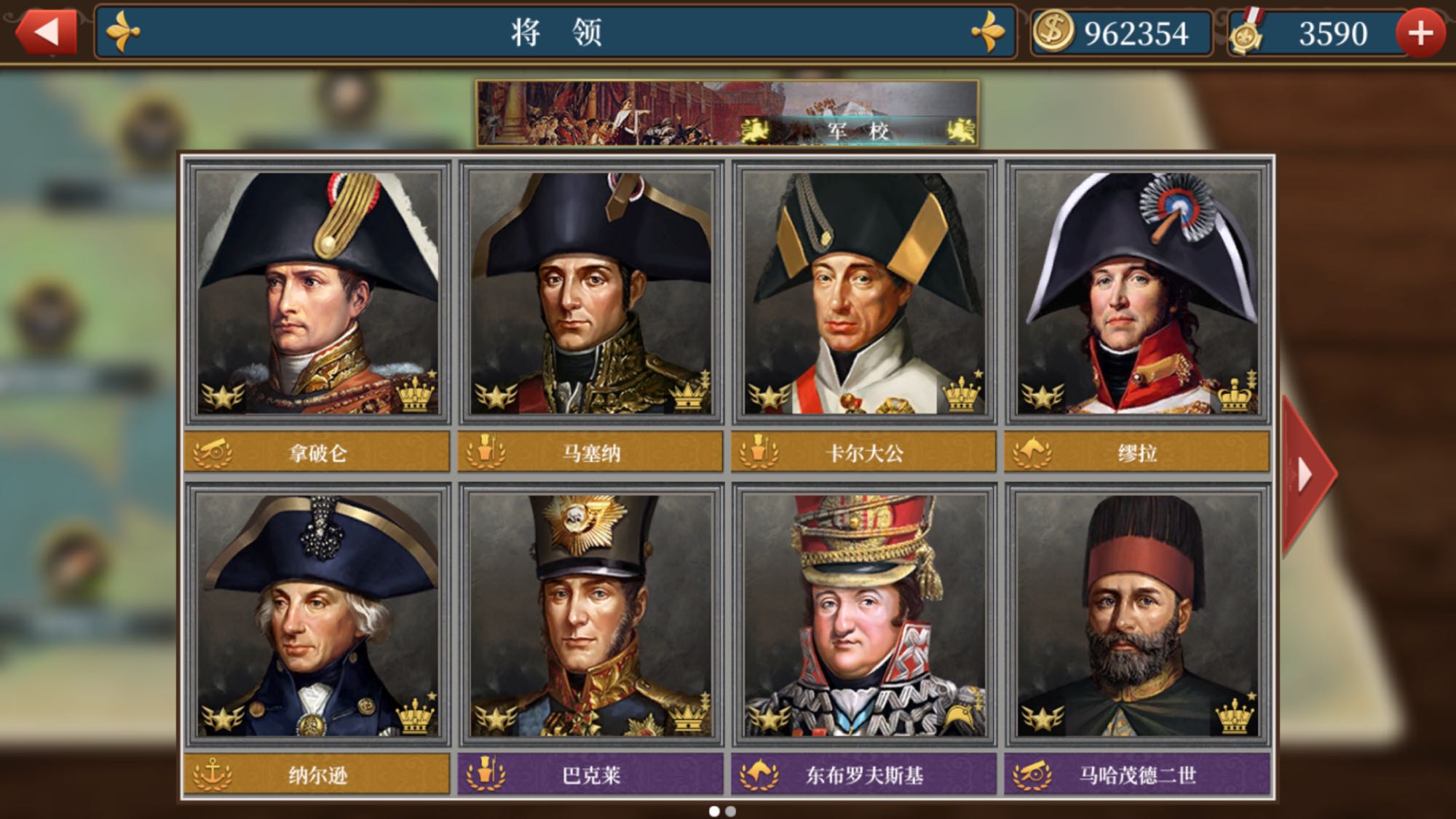The width and height of the screenshot is (1456, 819).
Task: Click the infantry icon beside 马塞纳
Action: click(486, 451)
